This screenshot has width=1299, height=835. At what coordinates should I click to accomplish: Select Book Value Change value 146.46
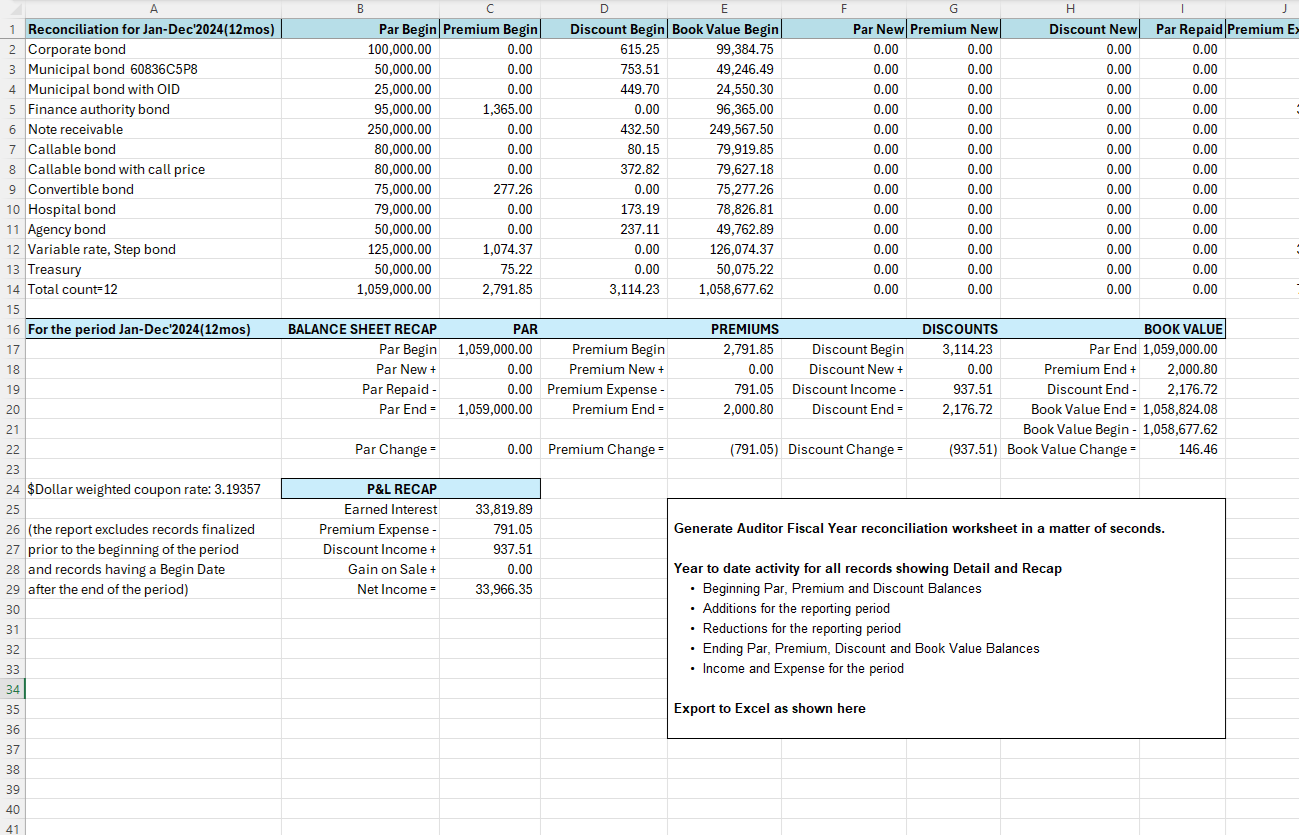(1182, 449)
